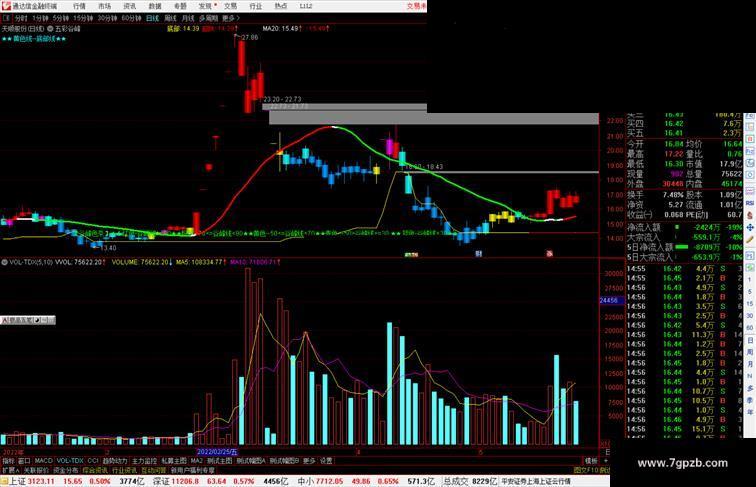The image size is (756, 487).
Task: Click the 五彩谷峰 indicator settings icon
Action: point(50,29)
